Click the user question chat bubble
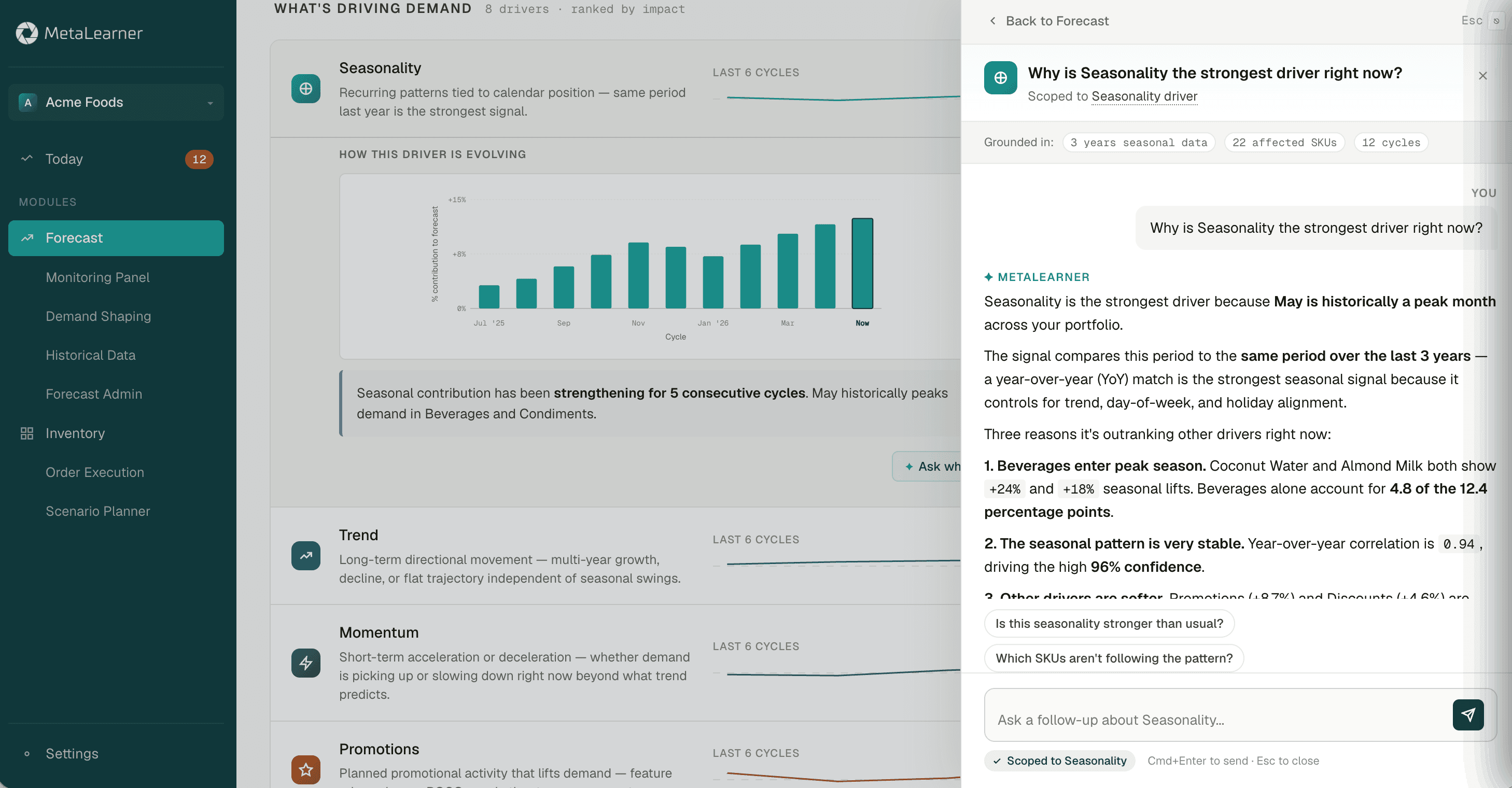The width and height of the screenshot is (1512, 788). click(1315, 228)
